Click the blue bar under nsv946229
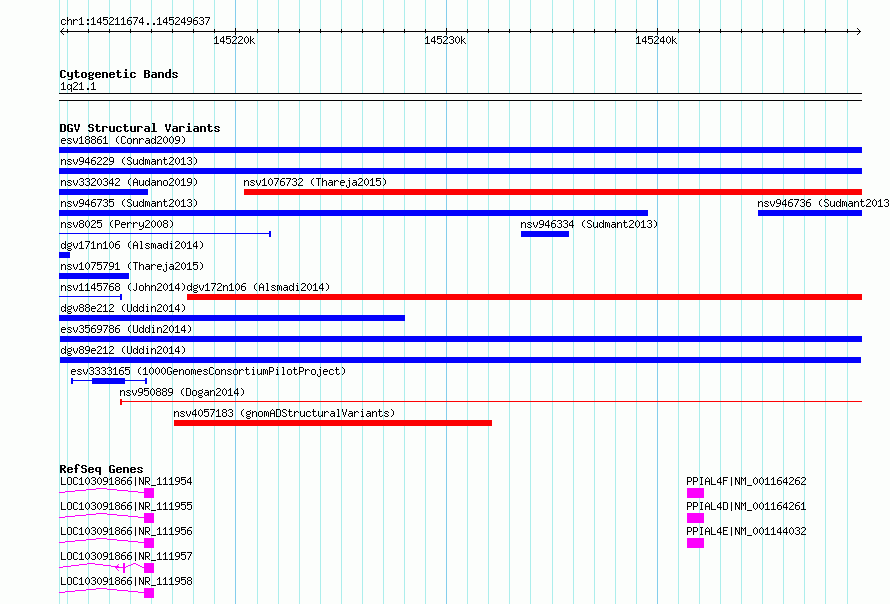 [460, 171]
